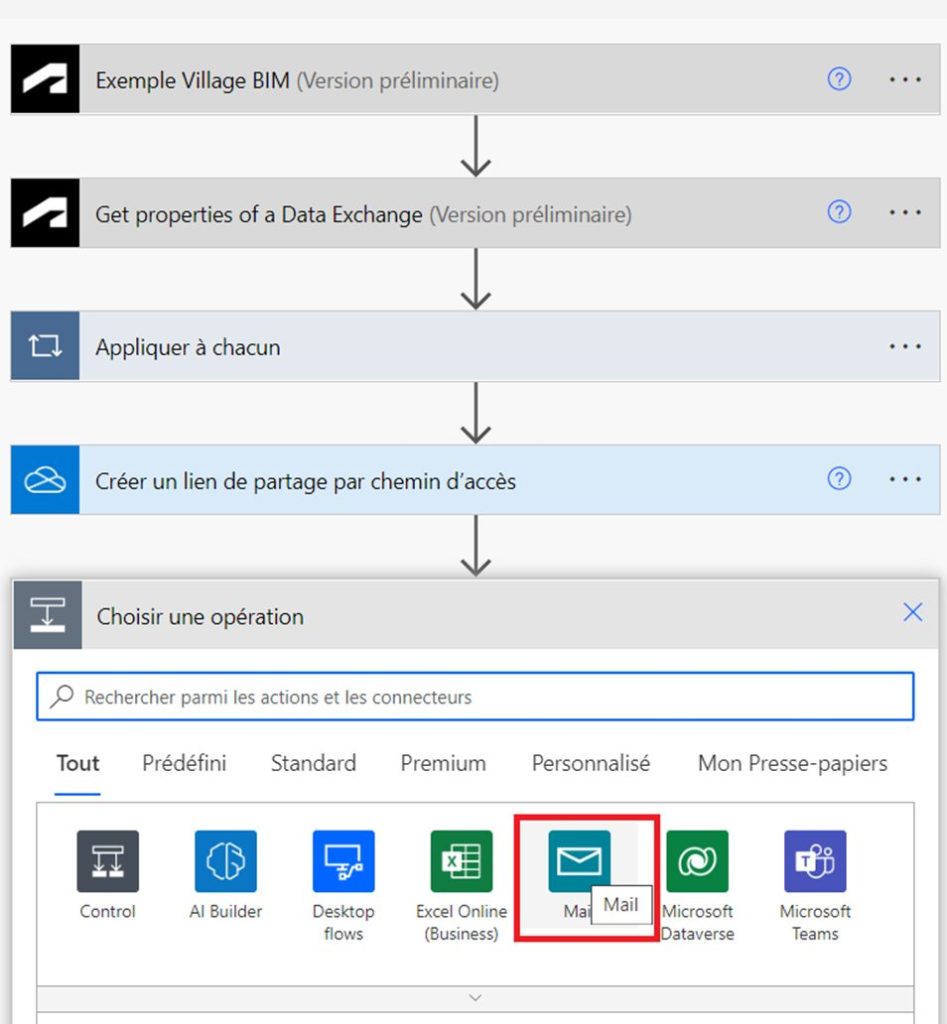Switch to the Standard tab
The image size is (947, 1024).
point(313,763)
